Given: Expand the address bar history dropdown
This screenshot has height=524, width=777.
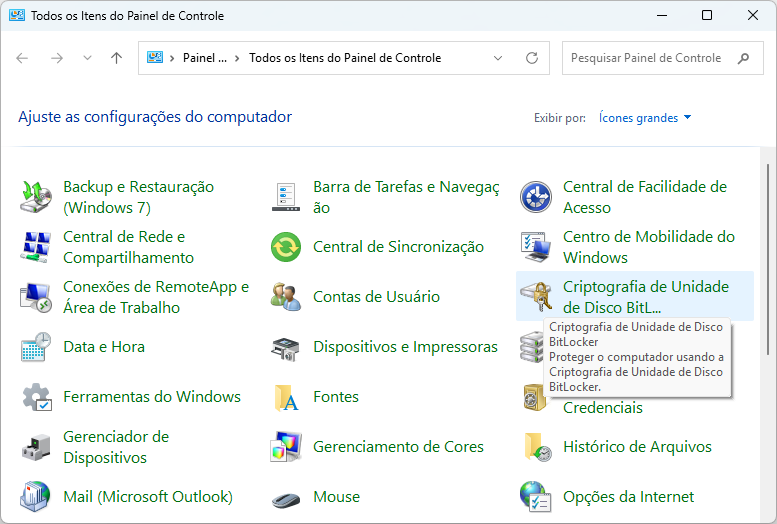Looking at the screenshot, I should (498, 58).
